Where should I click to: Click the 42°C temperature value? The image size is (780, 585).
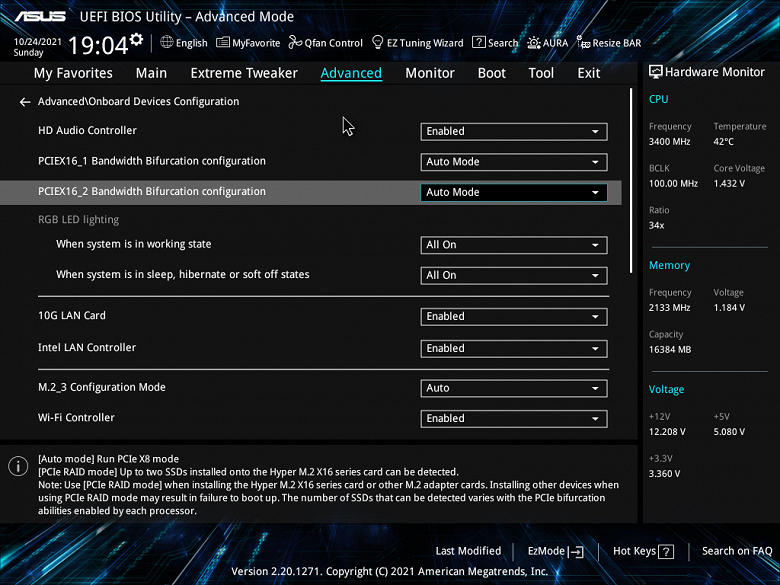(x=723, y=142)
